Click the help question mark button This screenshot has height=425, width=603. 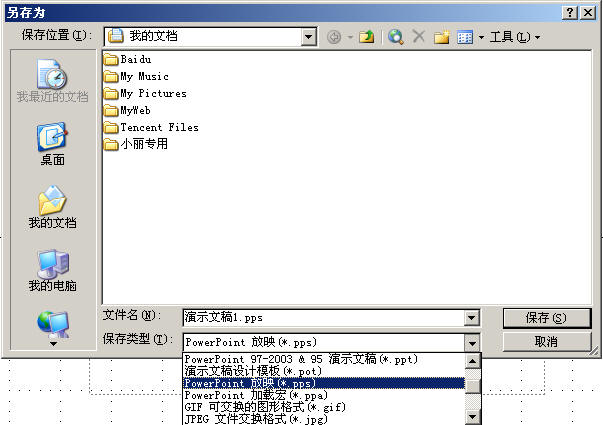(x=570, y=13)
